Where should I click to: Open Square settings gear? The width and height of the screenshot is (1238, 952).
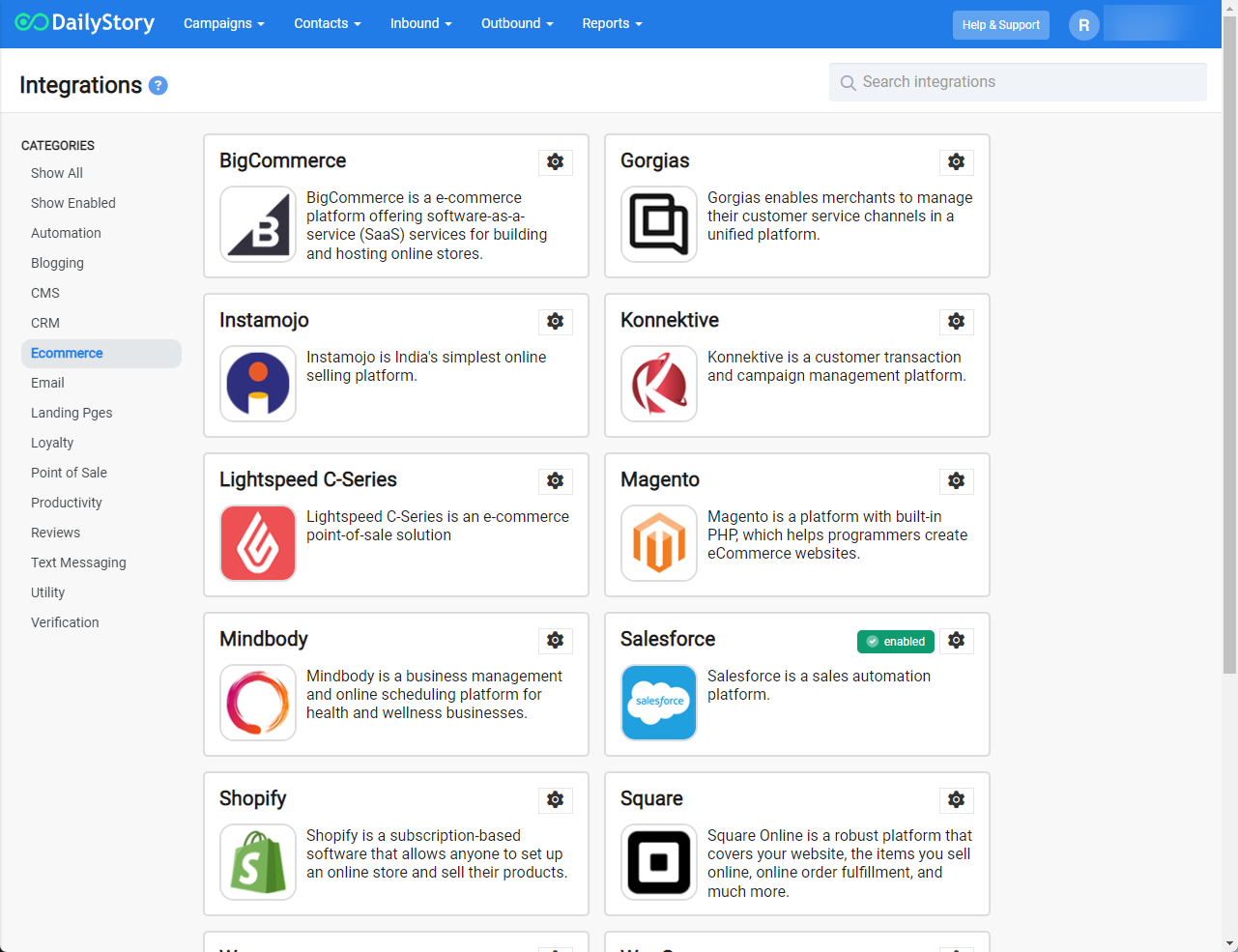coord(956,800)
